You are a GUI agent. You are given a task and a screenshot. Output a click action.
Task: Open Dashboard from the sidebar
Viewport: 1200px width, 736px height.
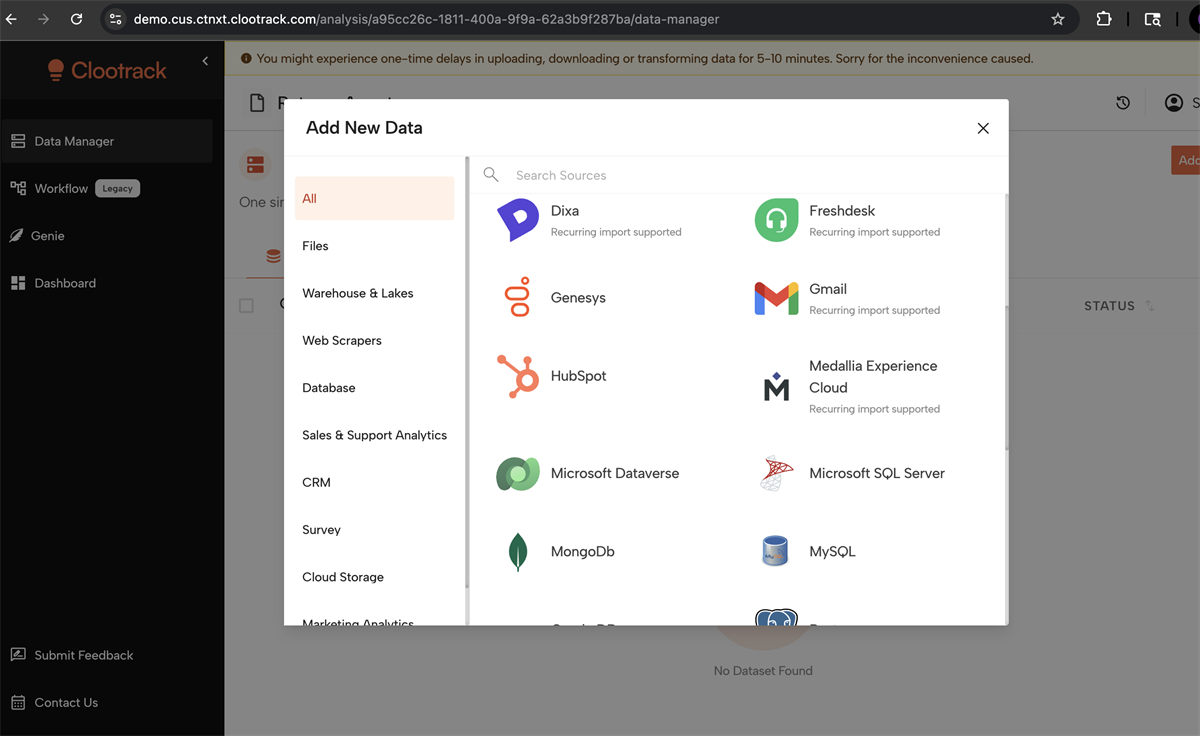tap(65, 283)
